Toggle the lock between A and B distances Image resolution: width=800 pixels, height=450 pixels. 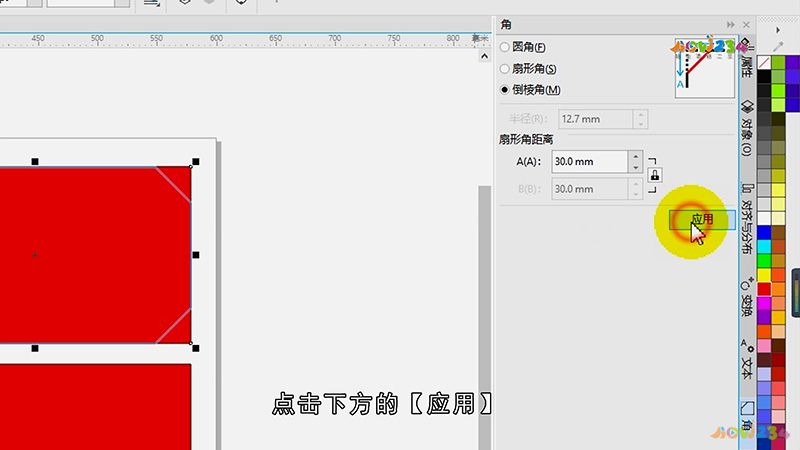point(655,176)
